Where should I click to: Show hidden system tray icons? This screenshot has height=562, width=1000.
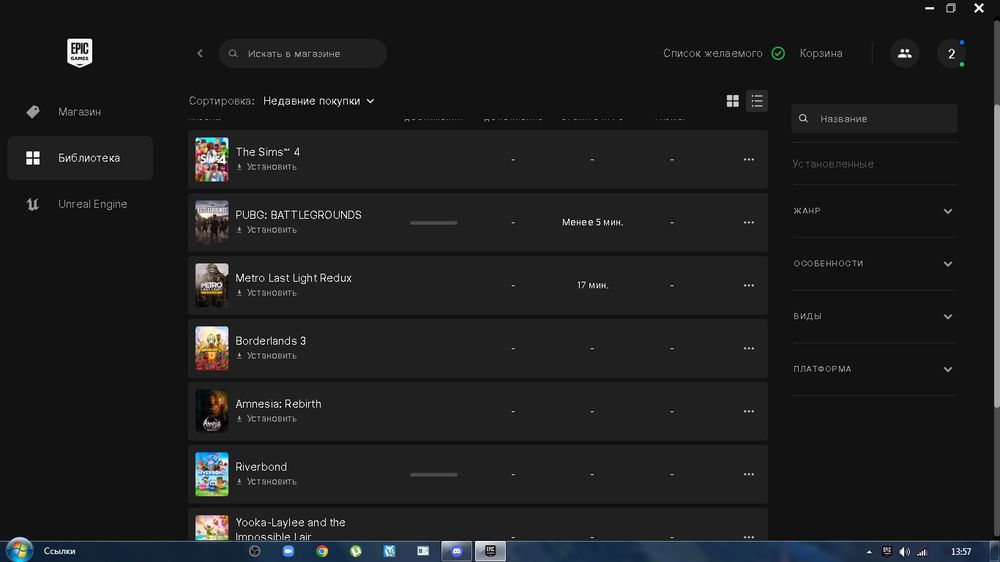(x=869, y=552)
